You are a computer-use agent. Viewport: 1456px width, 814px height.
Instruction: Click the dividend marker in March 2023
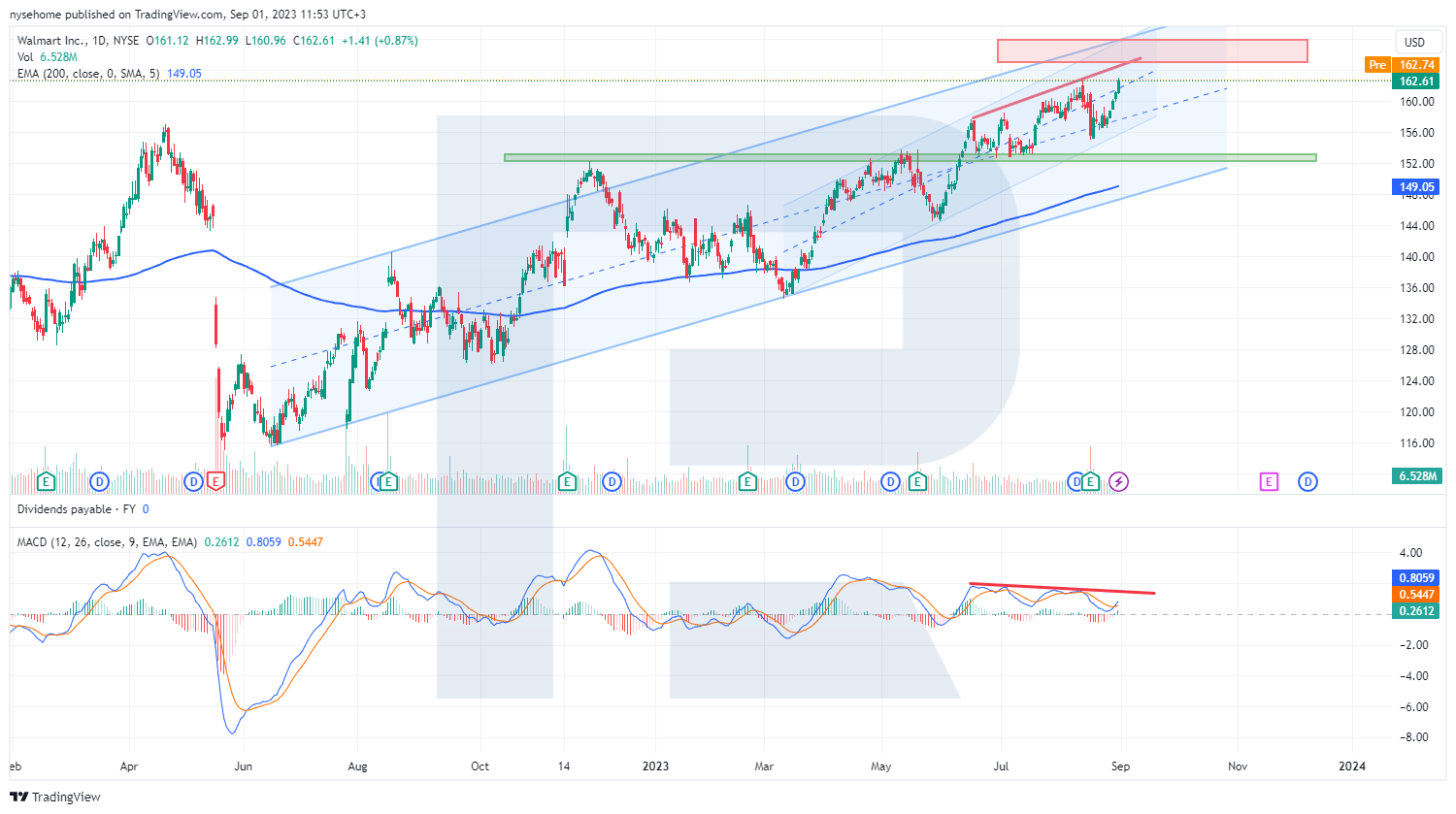(795, 481)
